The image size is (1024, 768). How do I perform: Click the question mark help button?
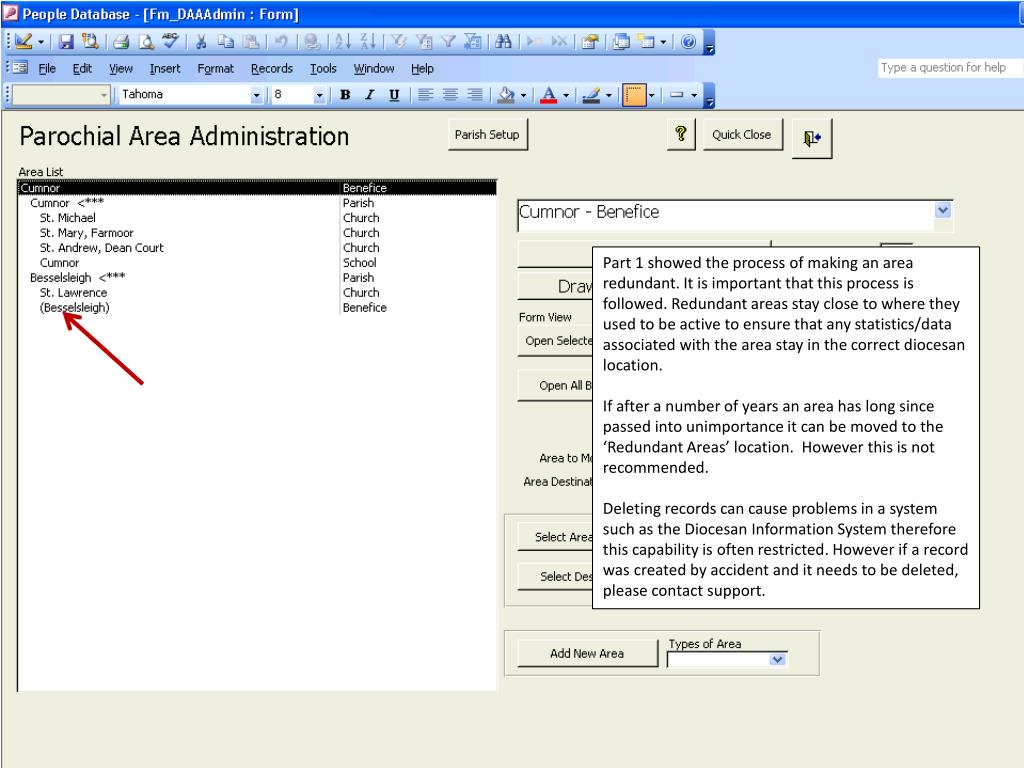pos(681,135)
